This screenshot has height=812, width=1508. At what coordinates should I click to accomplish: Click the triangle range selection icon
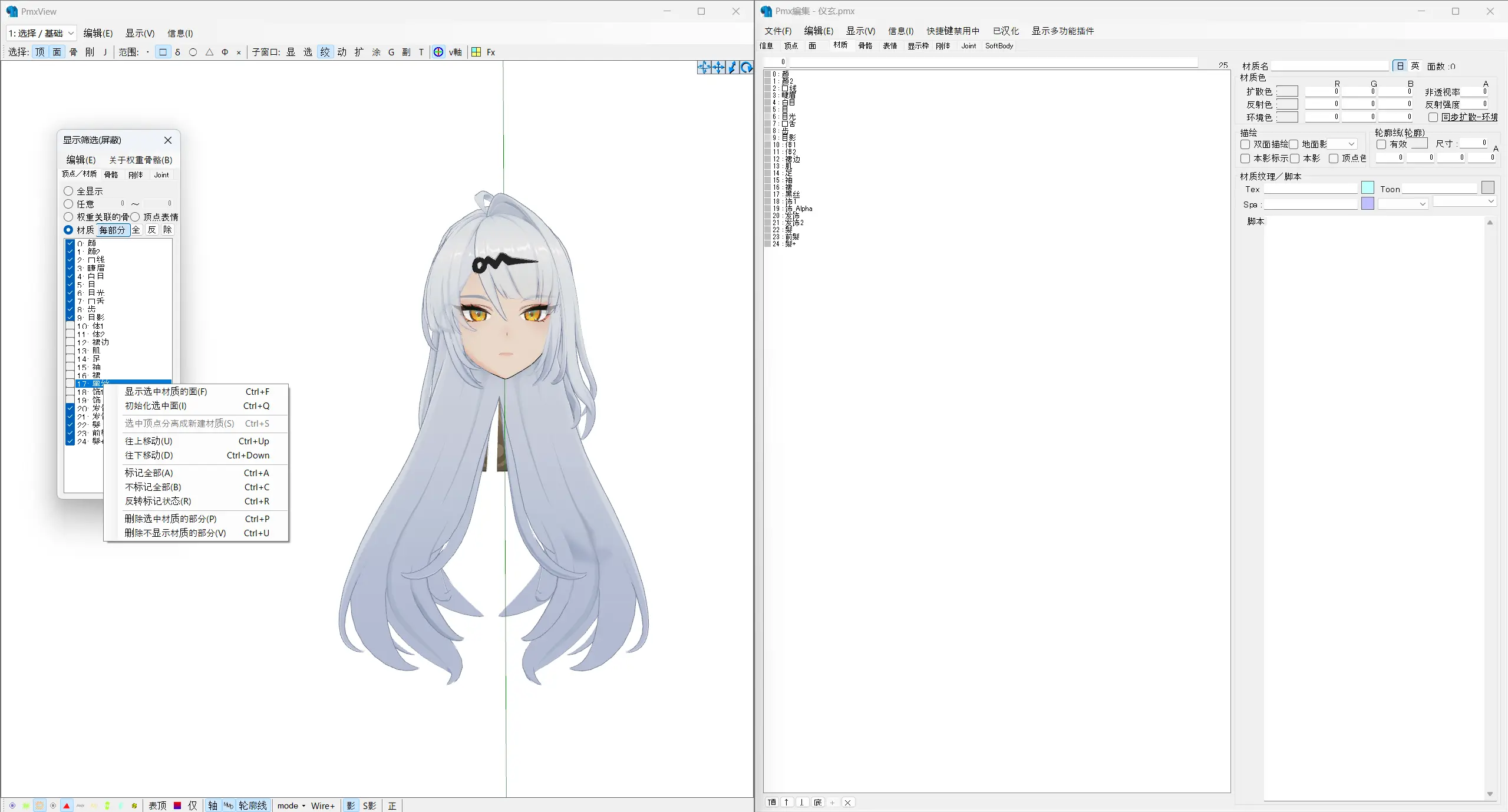coord(209,52)
